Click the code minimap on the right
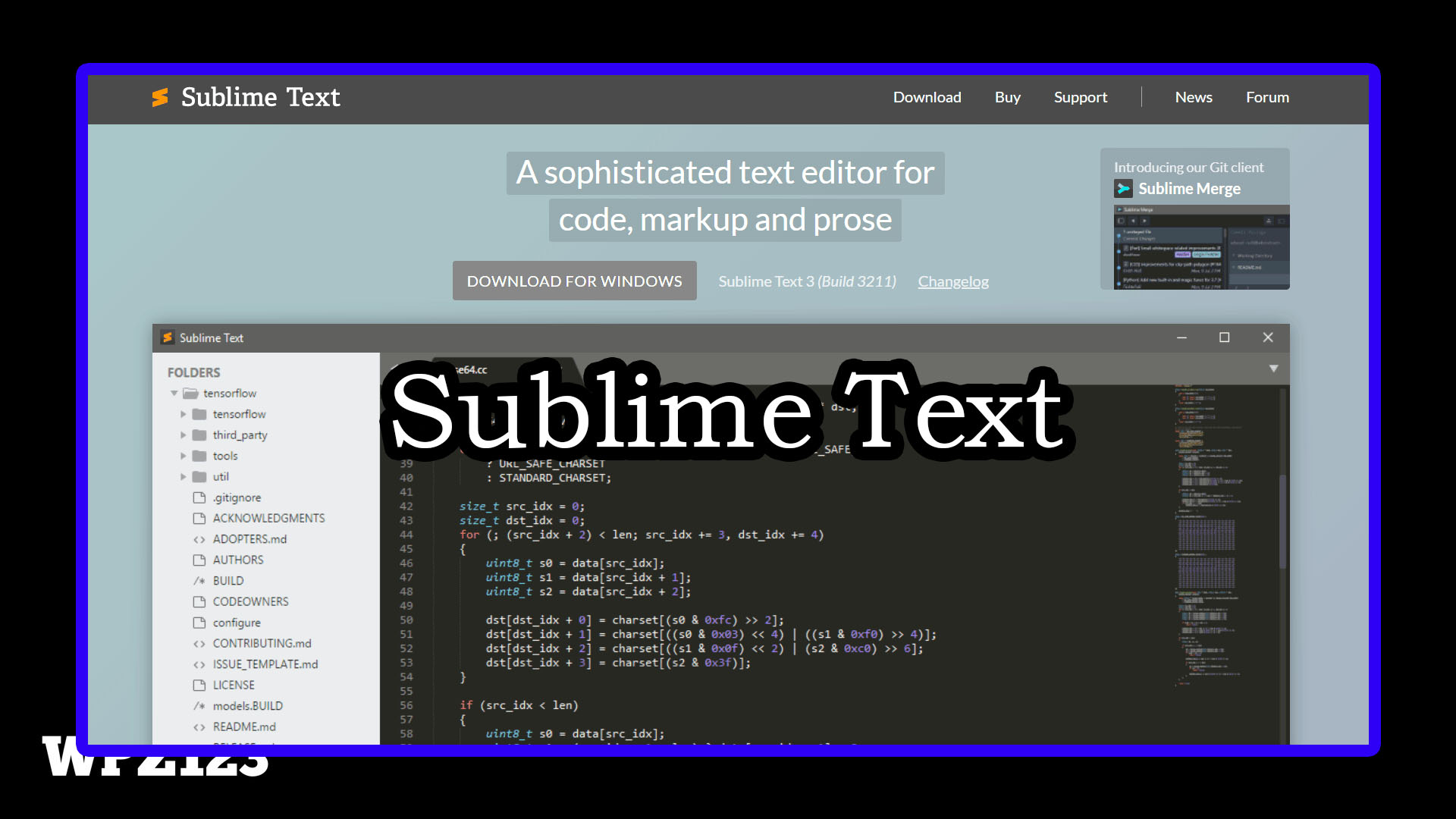The height and width of the screenshot is (819, 1456). (1209, 535)
